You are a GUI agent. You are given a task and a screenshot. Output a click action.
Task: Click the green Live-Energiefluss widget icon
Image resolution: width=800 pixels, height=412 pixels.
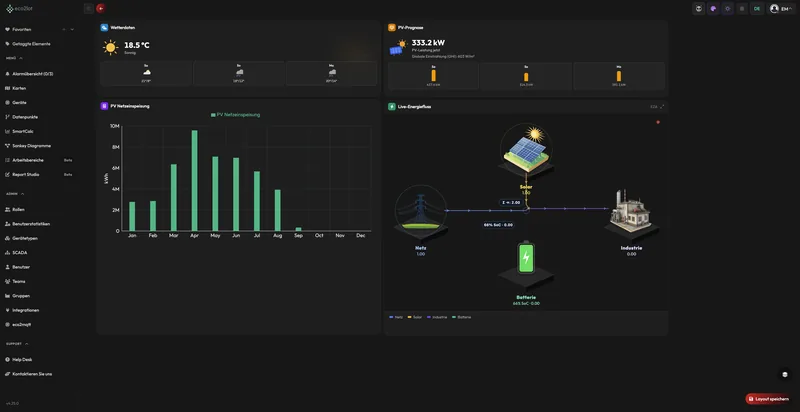391,107
